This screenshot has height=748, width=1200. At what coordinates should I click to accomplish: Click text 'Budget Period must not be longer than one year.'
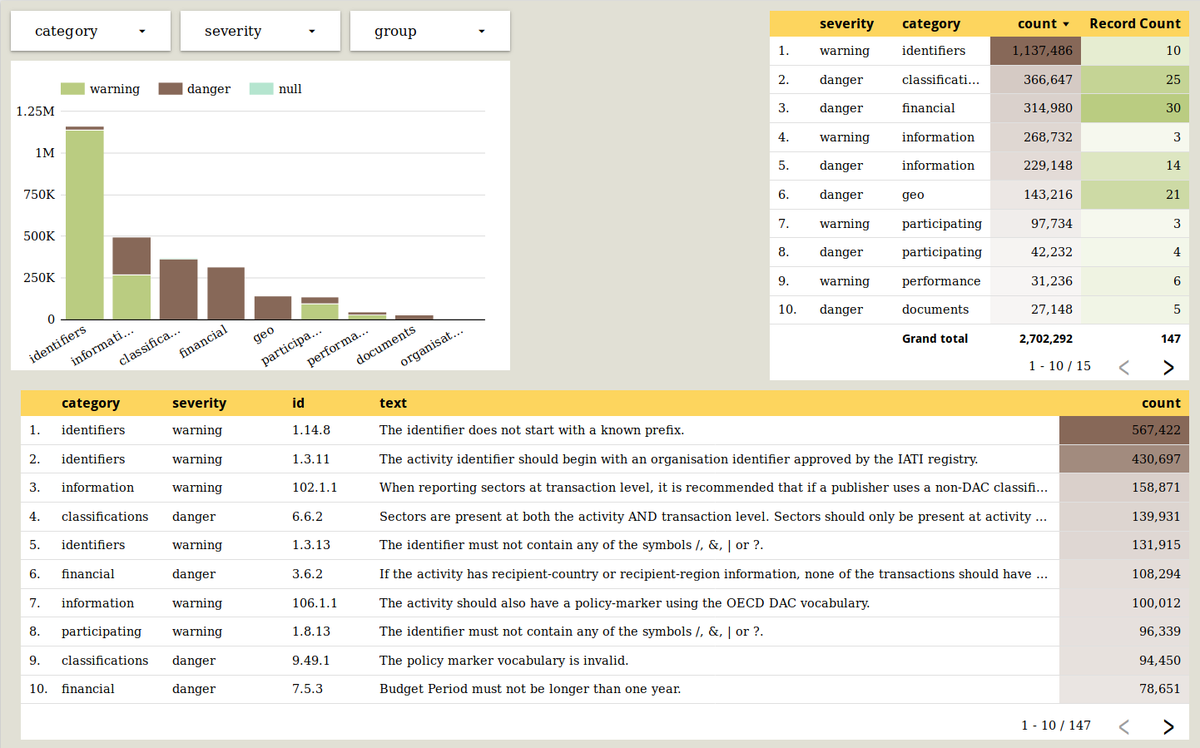click(x=530, y=689)
